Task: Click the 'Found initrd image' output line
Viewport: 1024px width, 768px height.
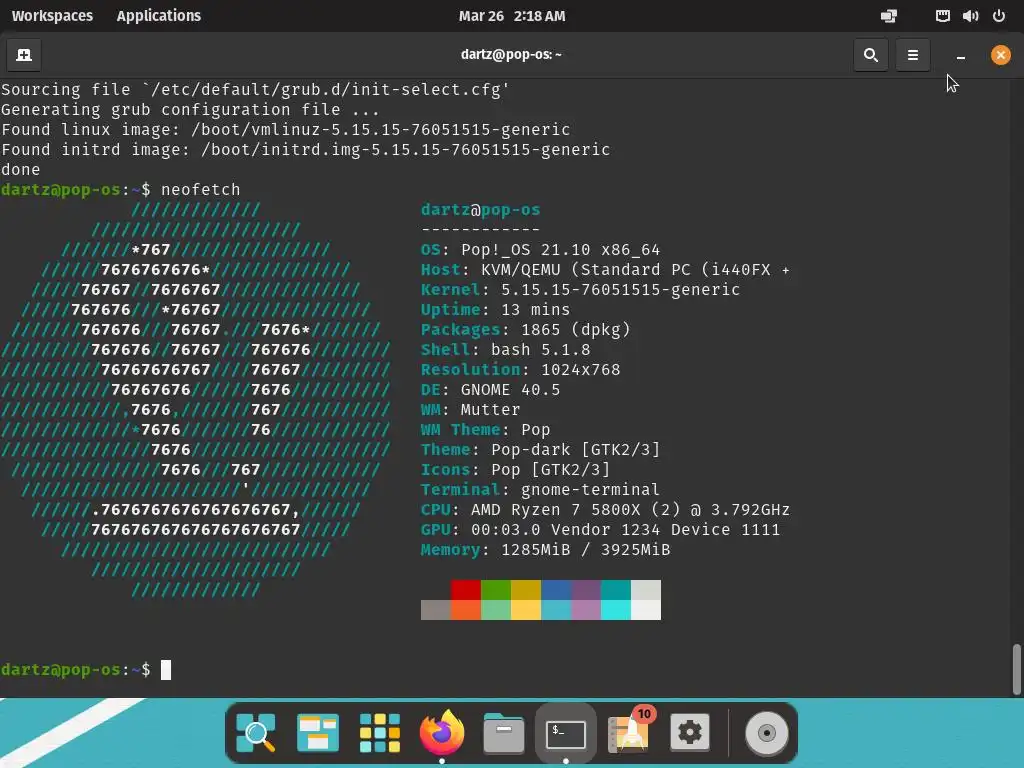Action: (x=306, y=150)
